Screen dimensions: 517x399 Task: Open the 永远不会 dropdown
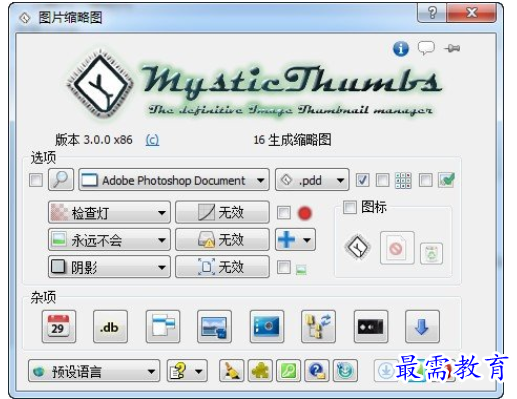tap(109, 240)
